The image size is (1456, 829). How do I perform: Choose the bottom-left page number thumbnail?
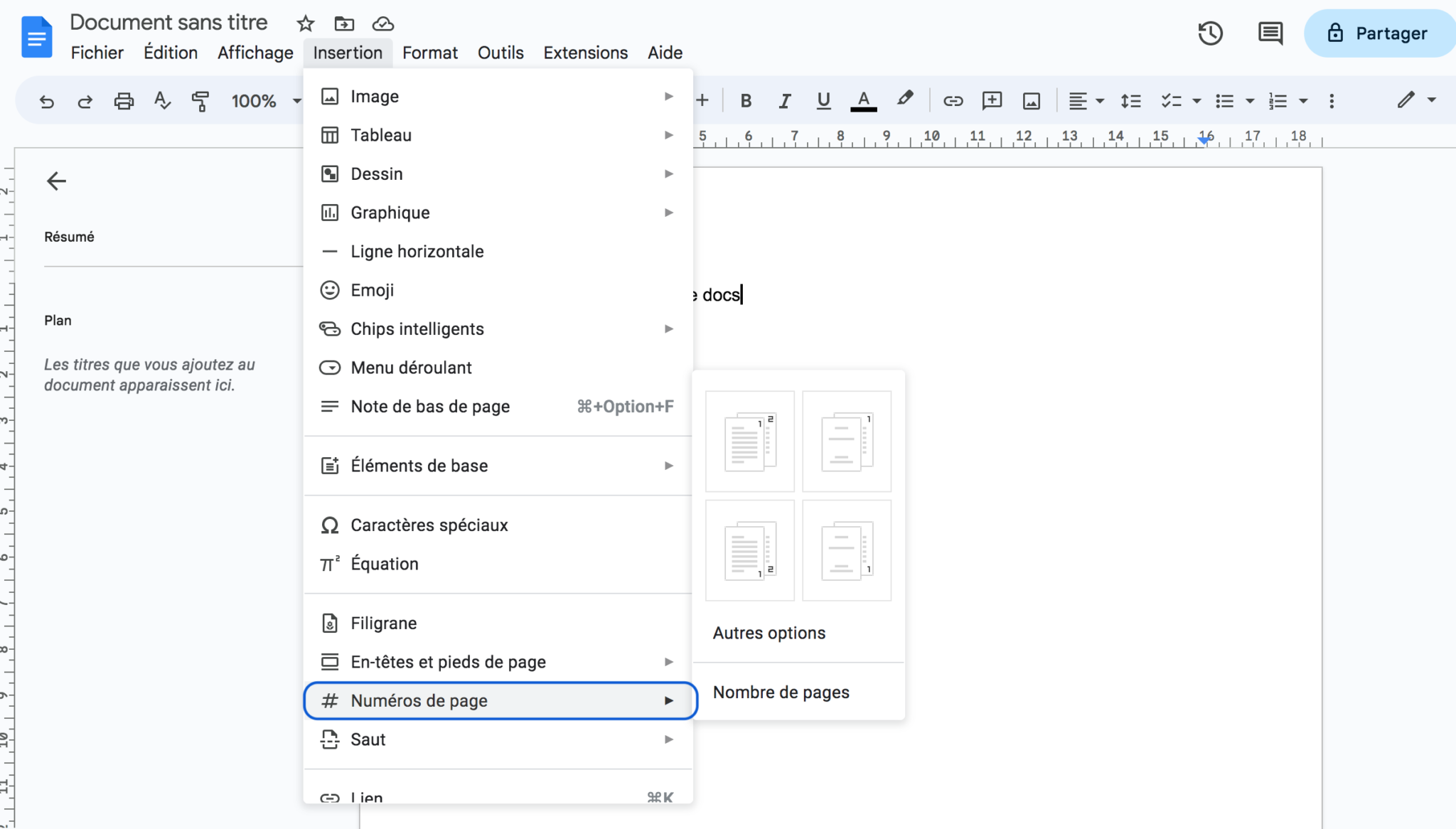[x=749, y=550]
